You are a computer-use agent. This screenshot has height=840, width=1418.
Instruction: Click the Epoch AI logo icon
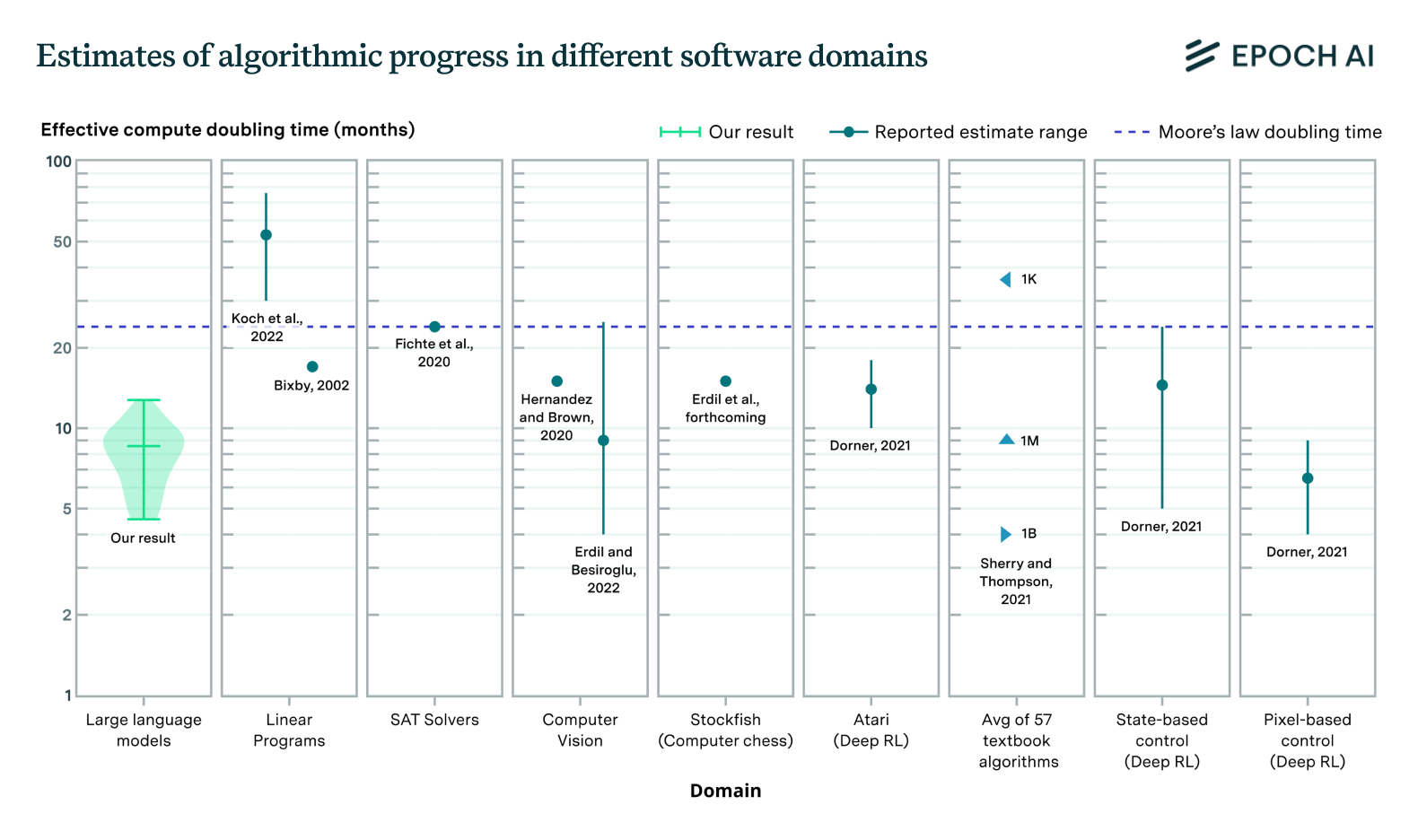1202,56
